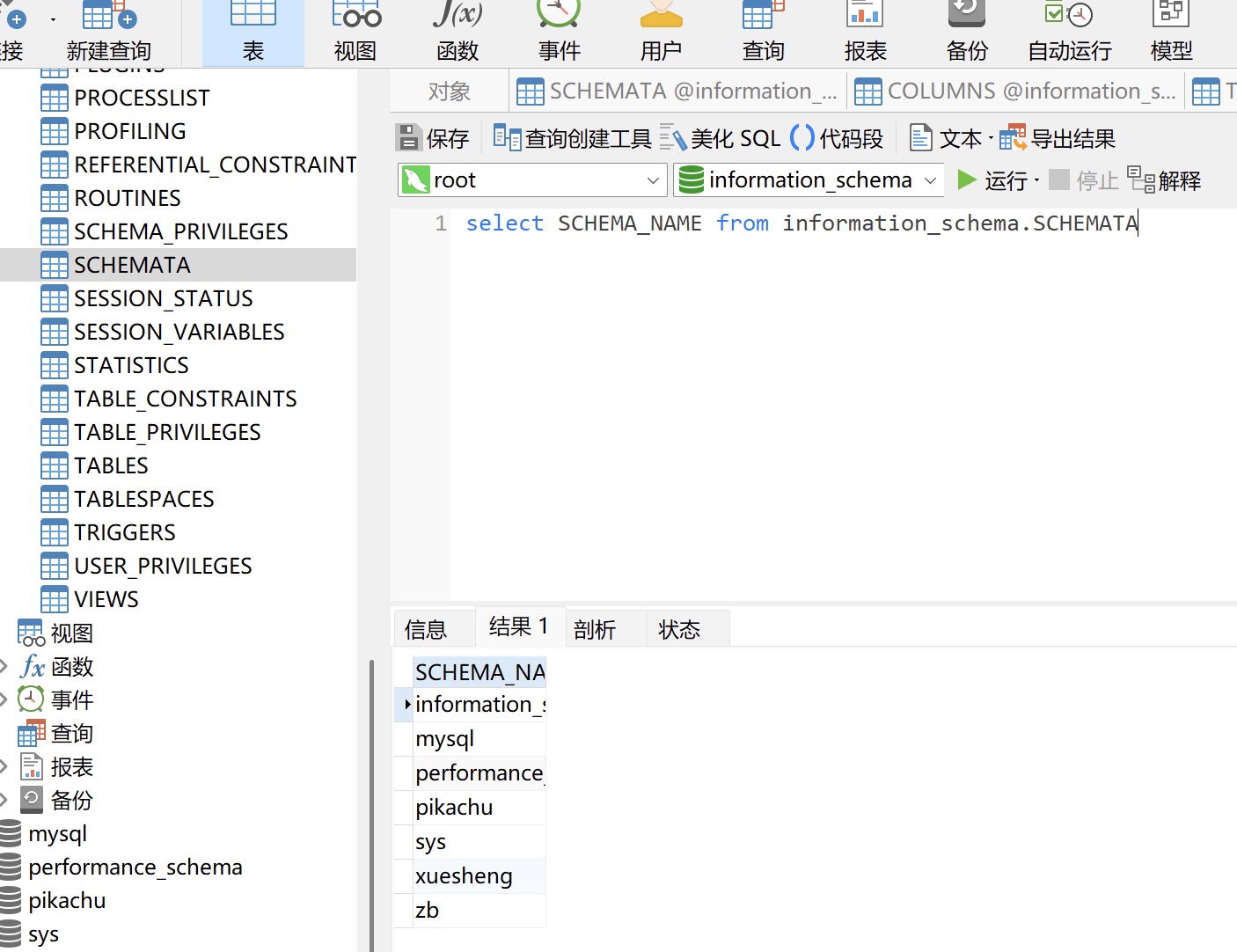1237x952 pixels.
Task: Click the 报表 (Report) toolbar icon
Action: coord(865,32)
